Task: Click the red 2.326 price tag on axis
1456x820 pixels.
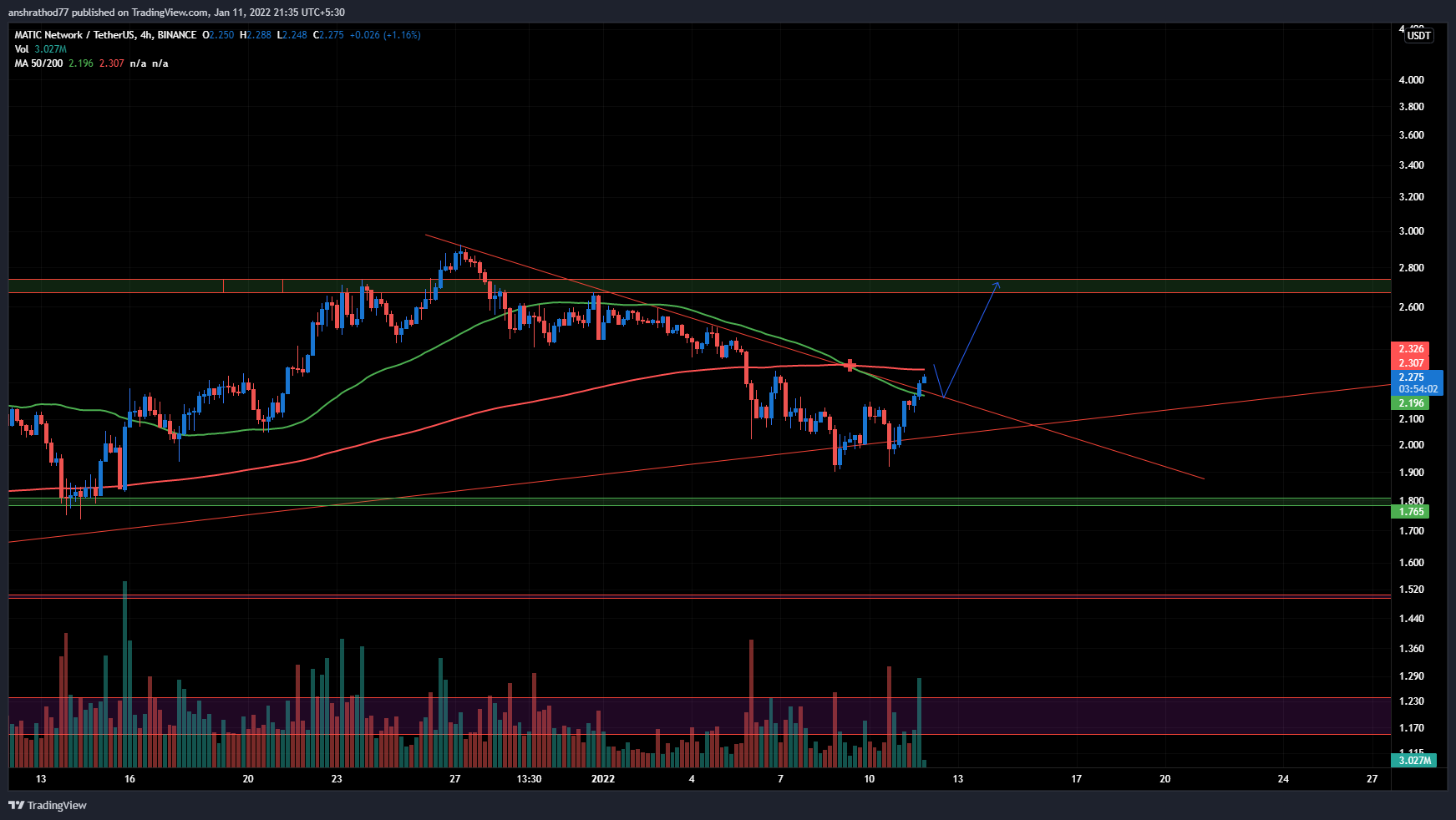Action: pos(1411,349)
